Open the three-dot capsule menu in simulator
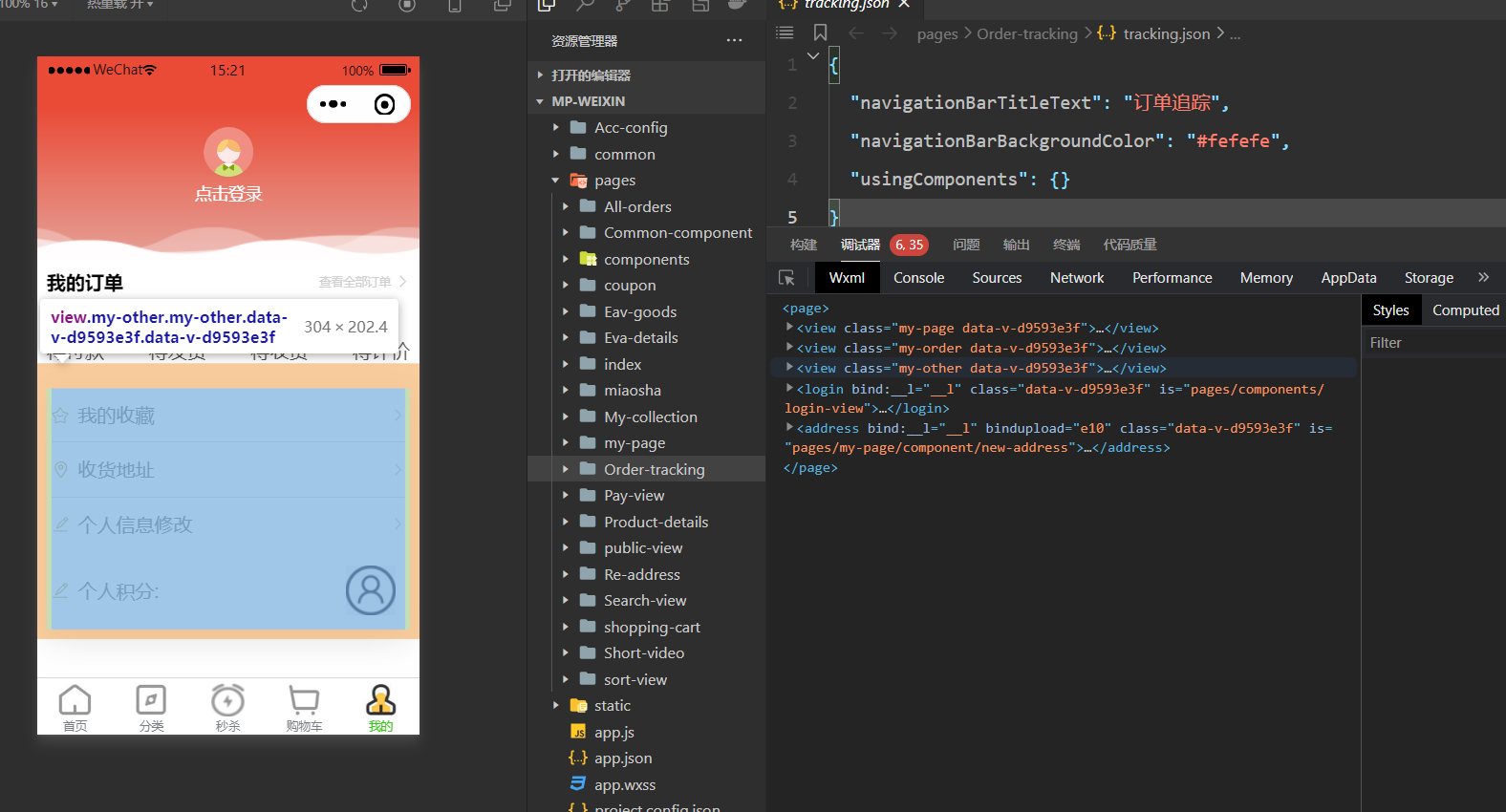Image resolution: width=1506 pixels, height=812 pixels. click(x=333, y=104)
